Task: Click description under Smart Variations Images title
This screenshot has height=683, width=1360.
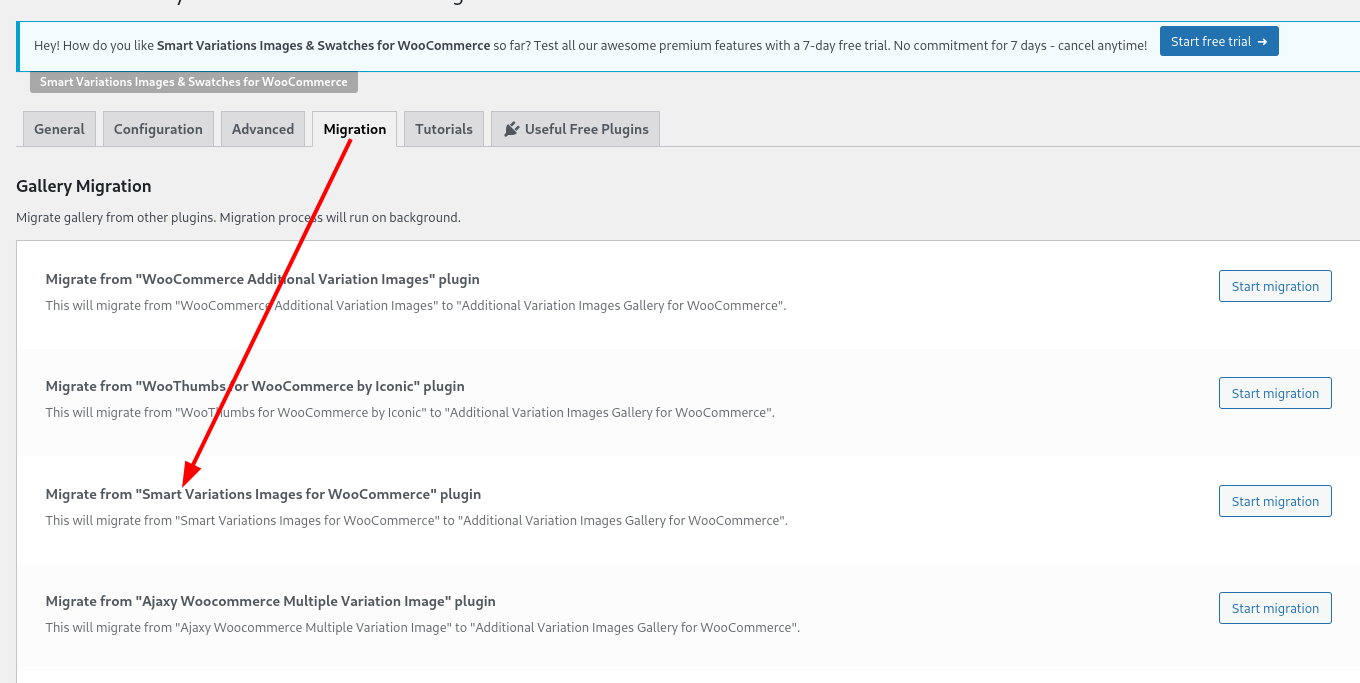Action: [417, 520]
